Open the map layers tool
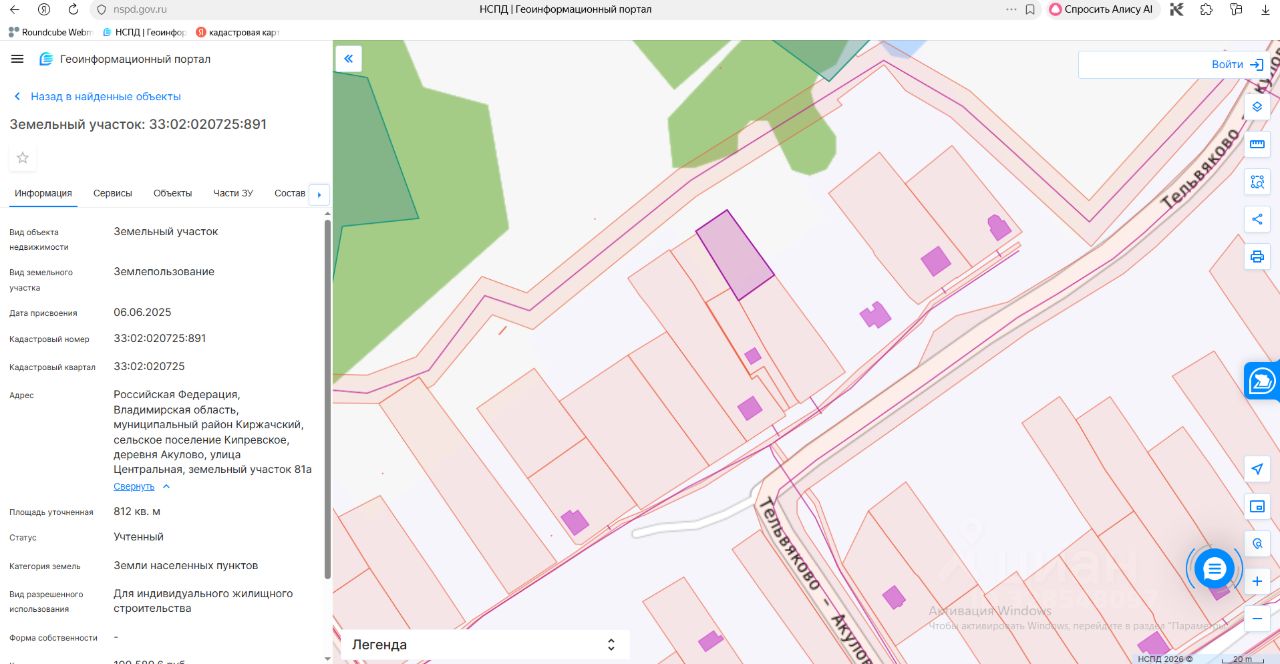Image resolution: width=1280 pixels, height=664 pixels. pyautogui.click(x=1258, y=107)
